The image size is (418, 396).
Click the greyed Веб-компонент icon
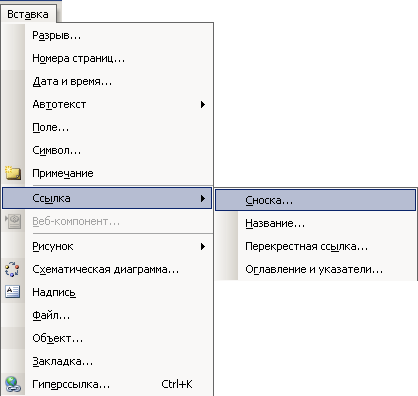click(13, 221)
